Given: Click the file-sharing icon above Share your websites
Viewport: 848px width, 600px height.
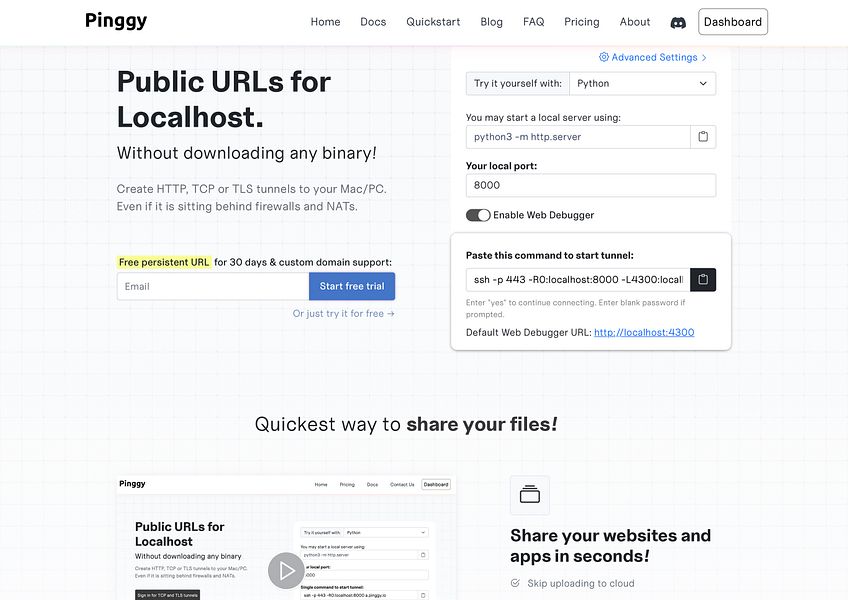Looking at the screenshot, I should tap(529, 494).
